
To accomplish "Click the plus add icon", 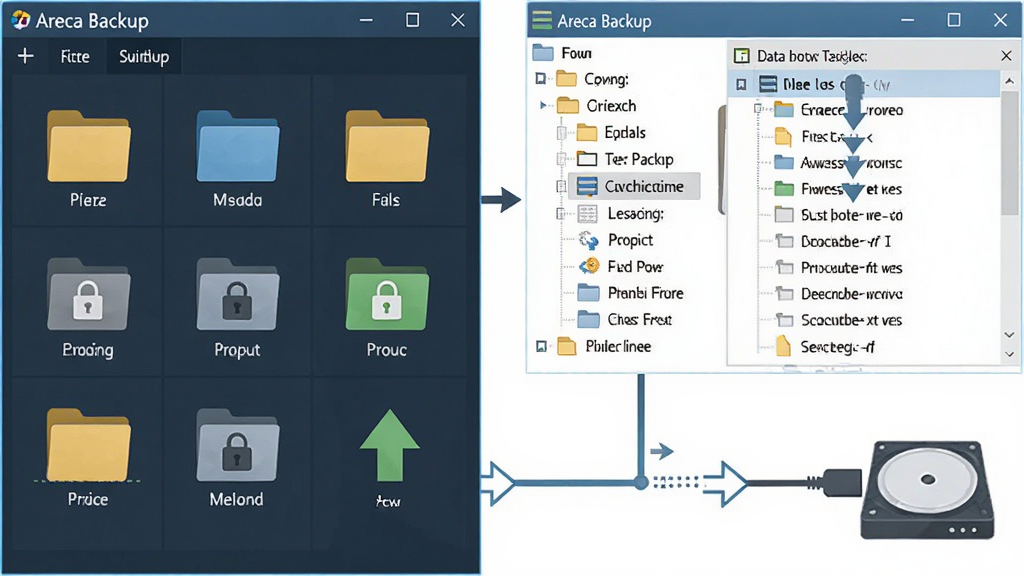I will pos(25,56).
